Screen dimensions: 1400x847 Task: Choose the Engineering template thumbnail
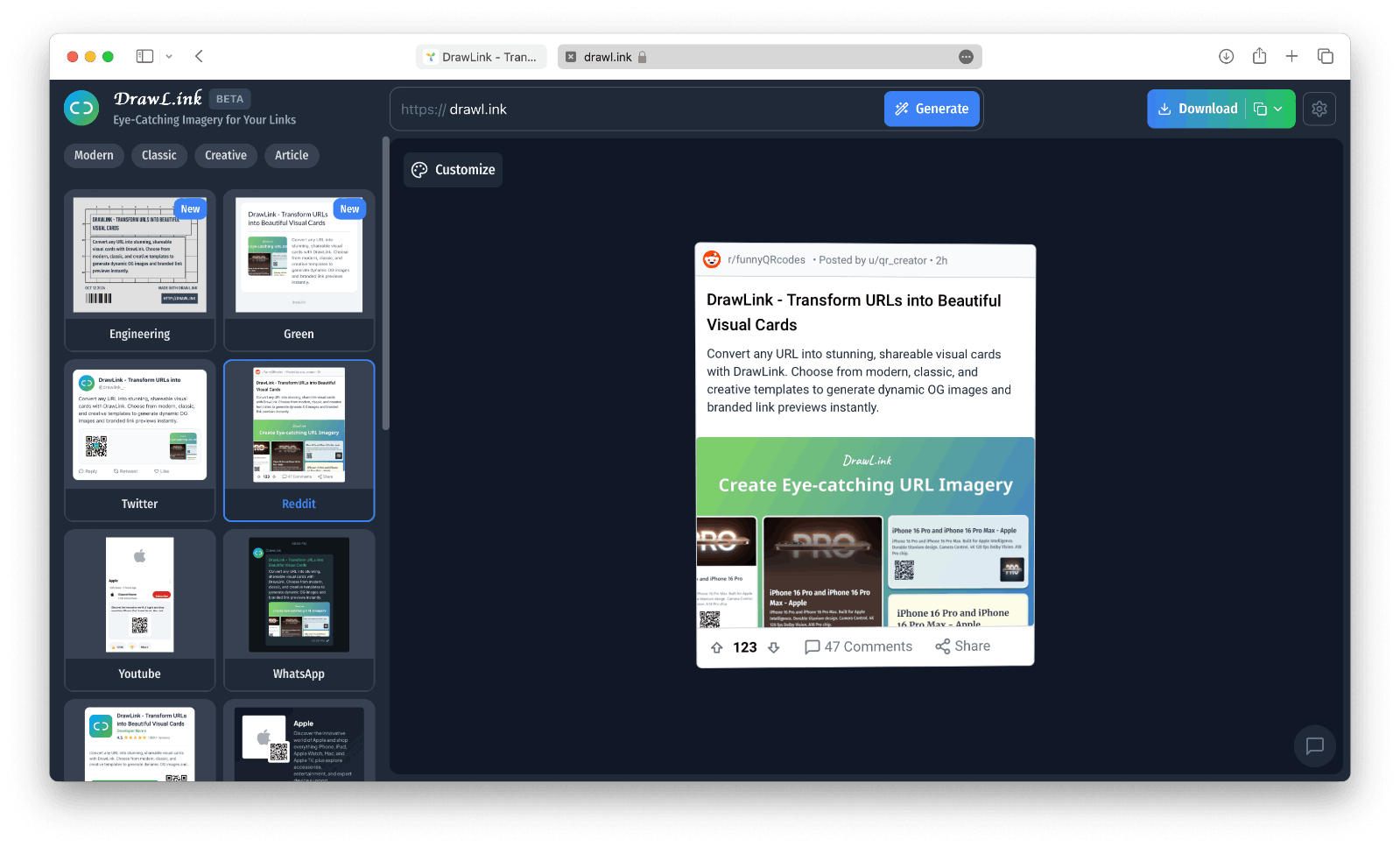tap(140, 271)
